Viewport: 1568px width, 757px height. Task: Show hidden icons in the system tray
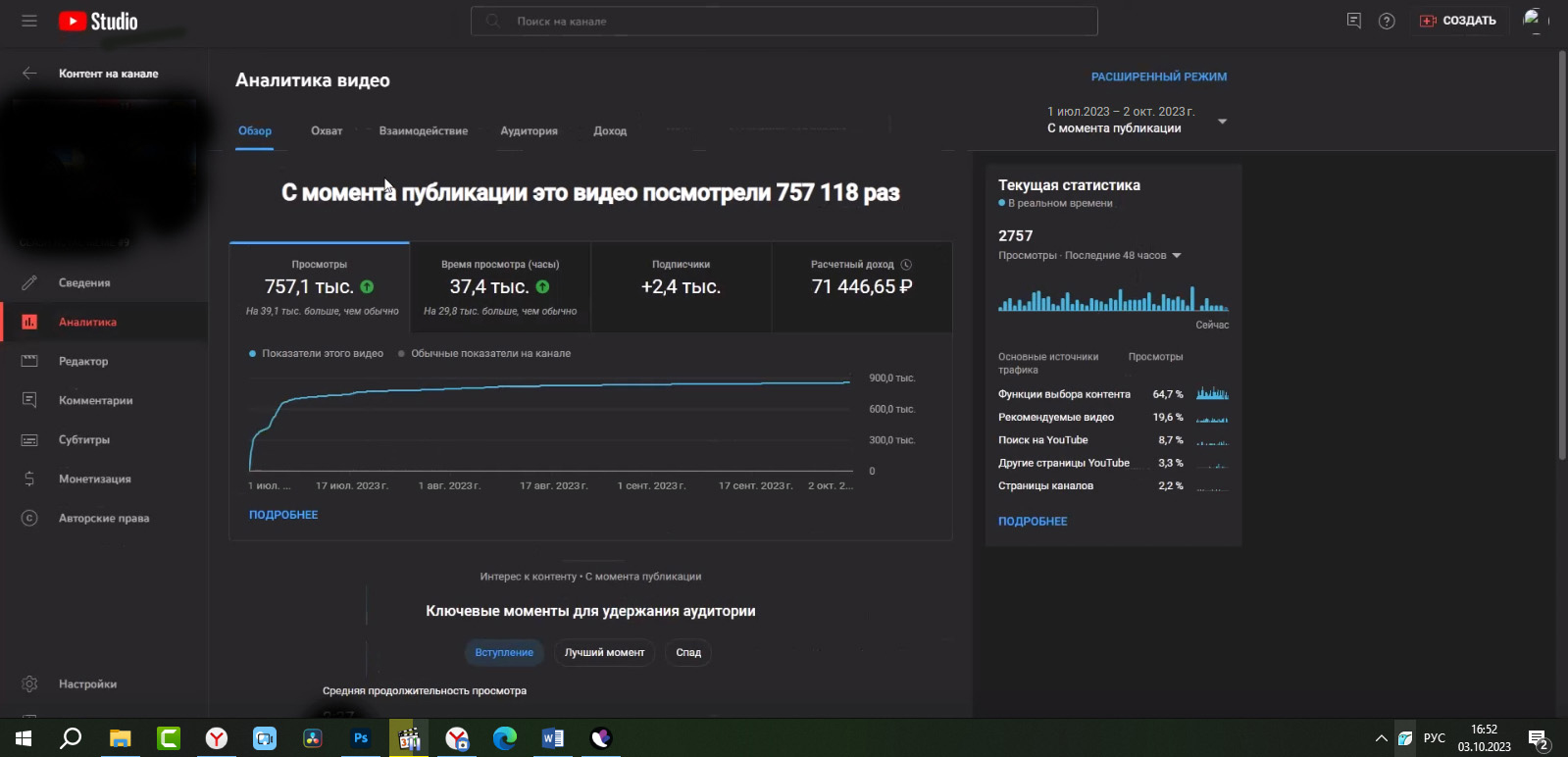coord(1381,738)
